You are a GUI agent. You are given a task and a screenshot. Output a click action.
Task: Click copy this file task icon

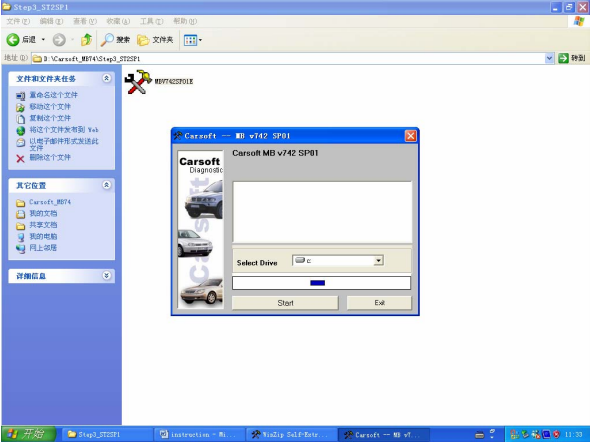point(20,118)
